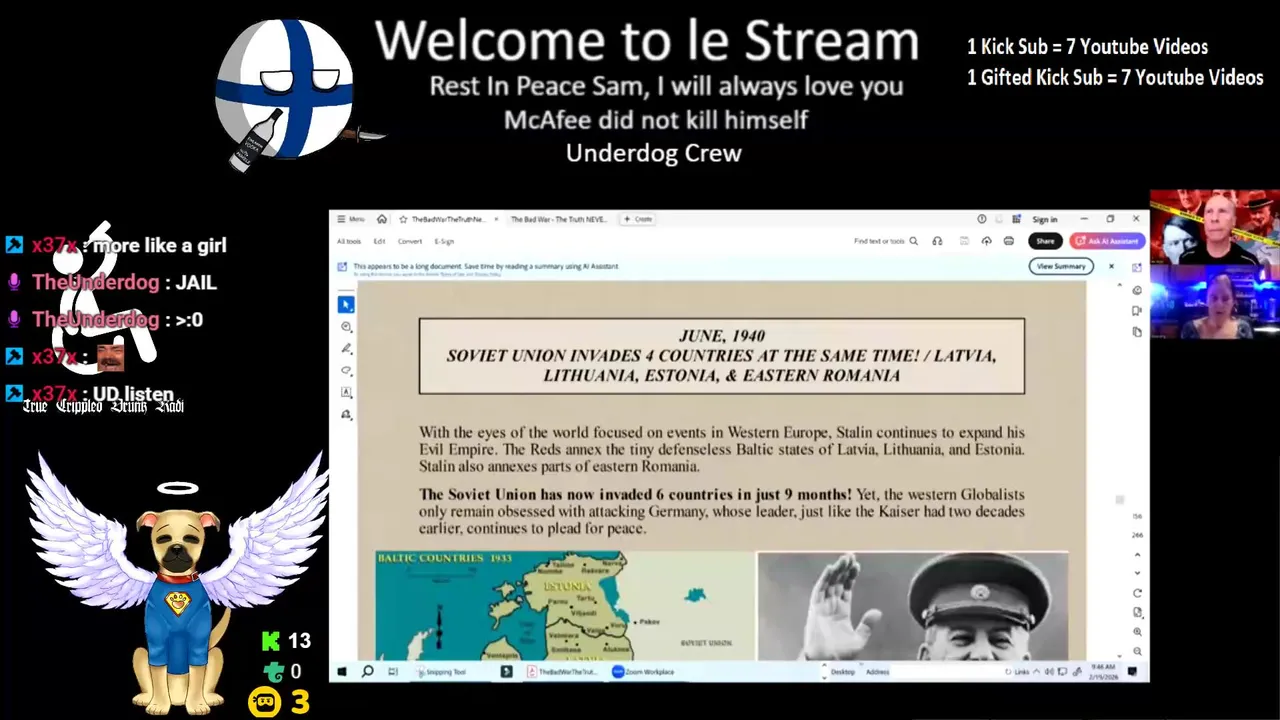
Task: Show hidden tray icons chevron
Action: (1036, 672)
